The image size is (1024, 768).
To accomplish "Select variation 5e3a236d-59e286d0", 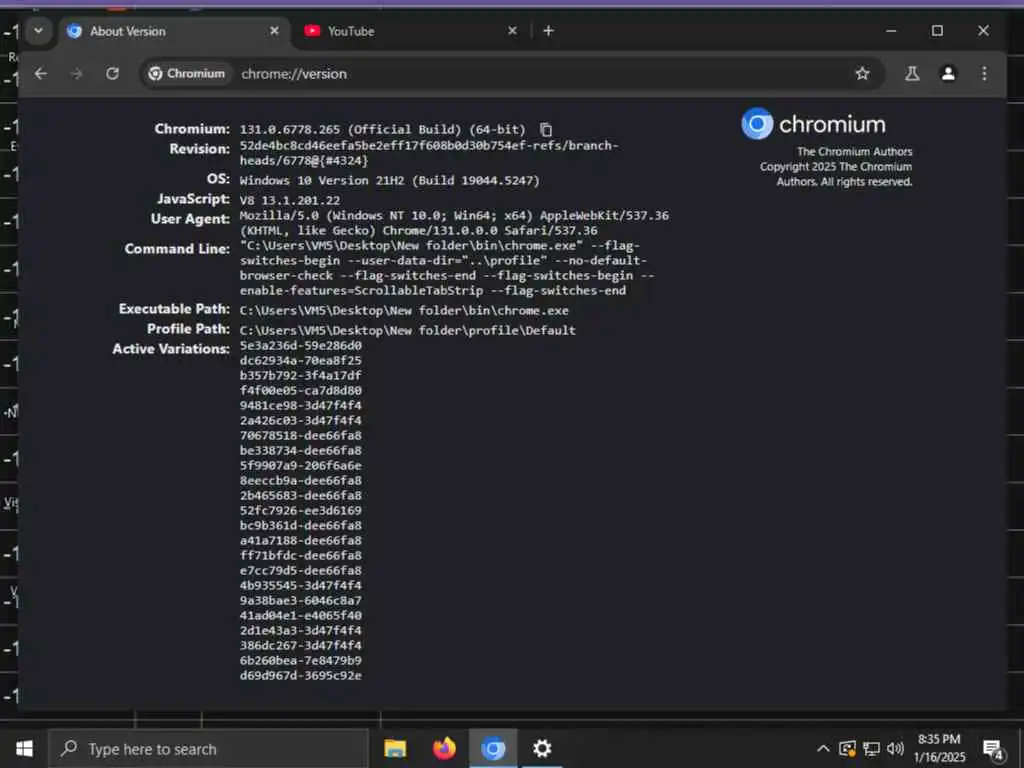I will coord(300,345).
